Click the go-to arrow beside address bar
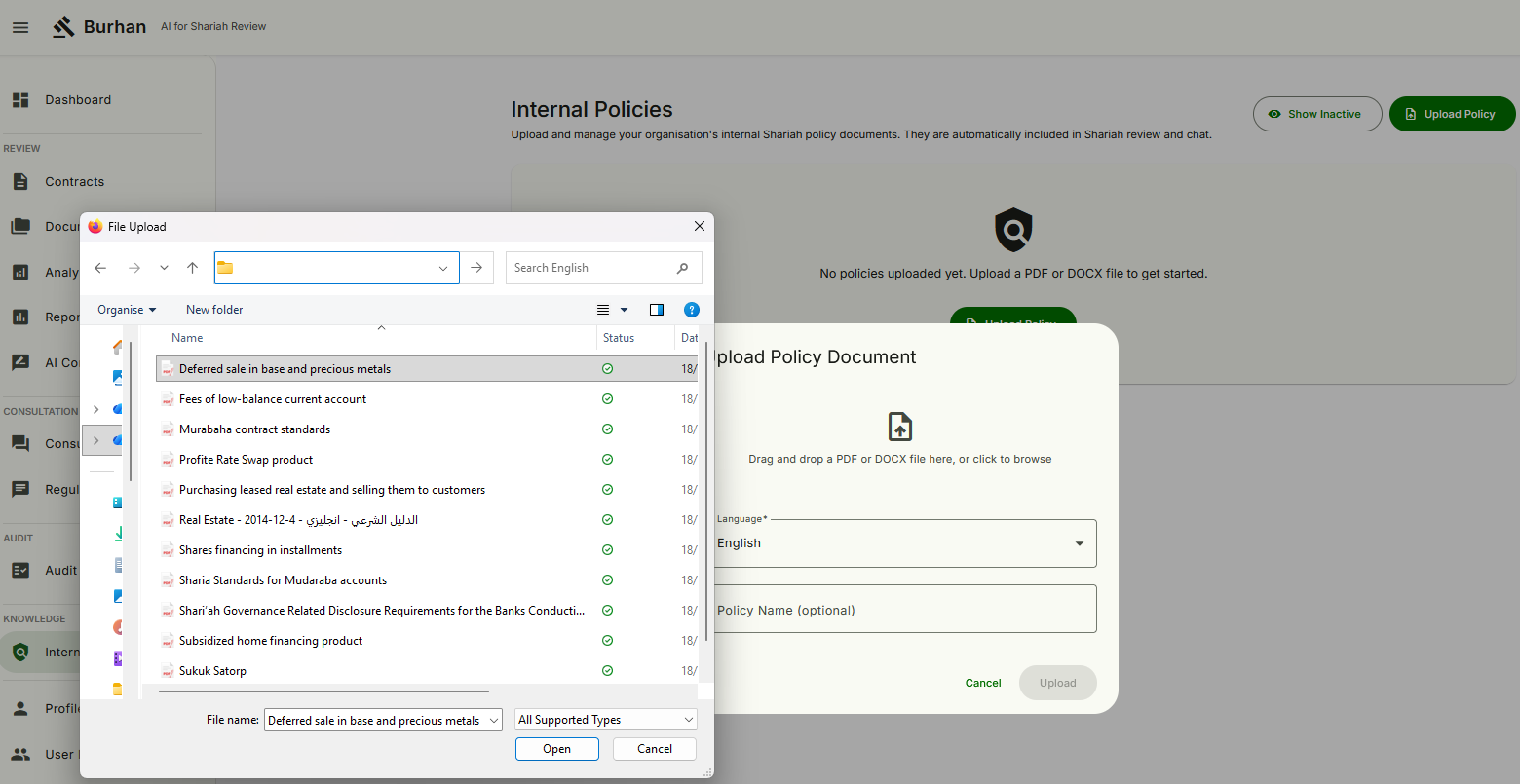 (x=476, y=268)
